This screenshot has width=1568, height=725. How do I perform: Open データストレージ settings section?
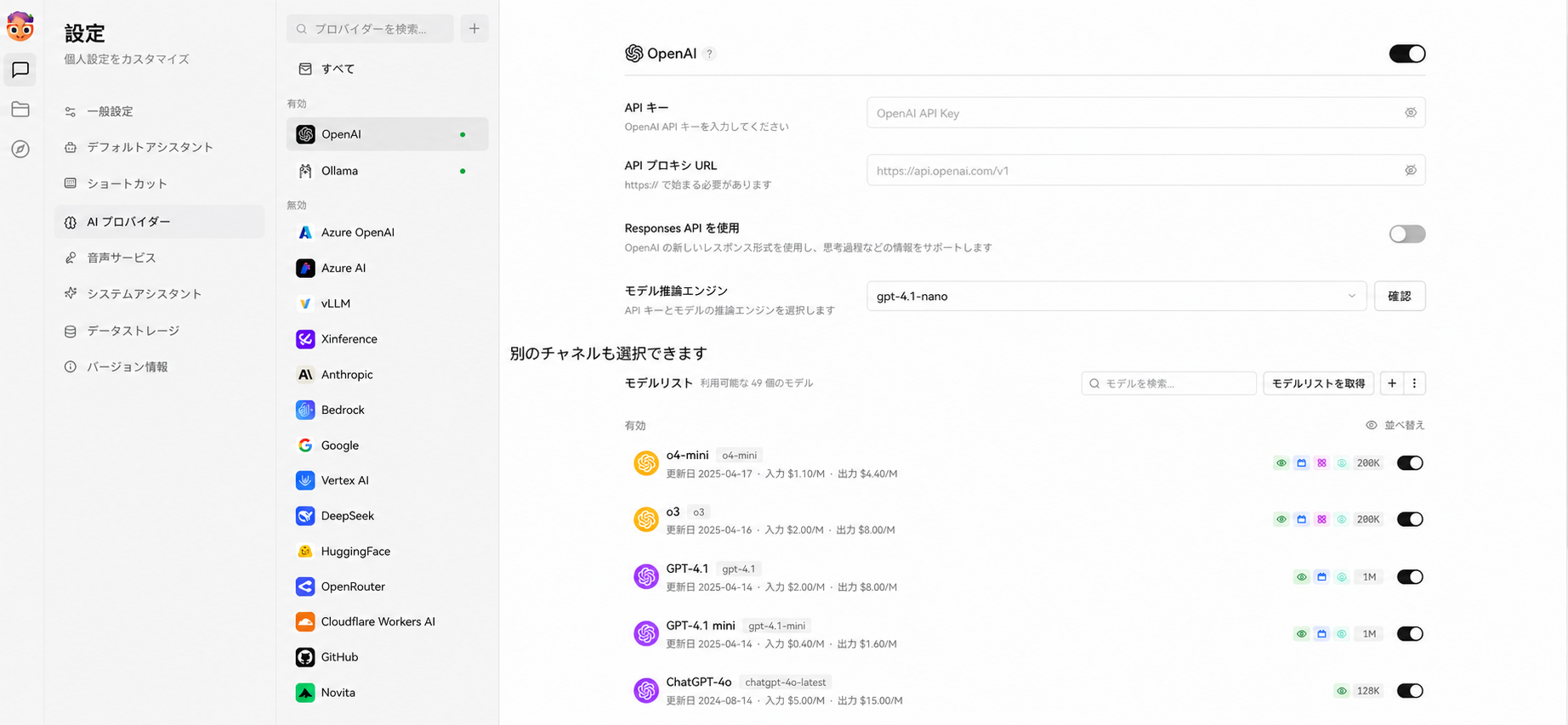160,331
